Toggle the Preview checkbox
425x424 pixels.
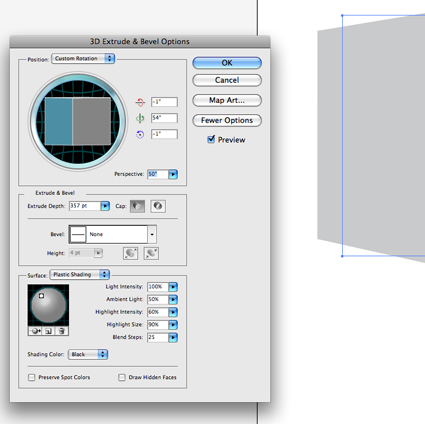click(211, 139)
